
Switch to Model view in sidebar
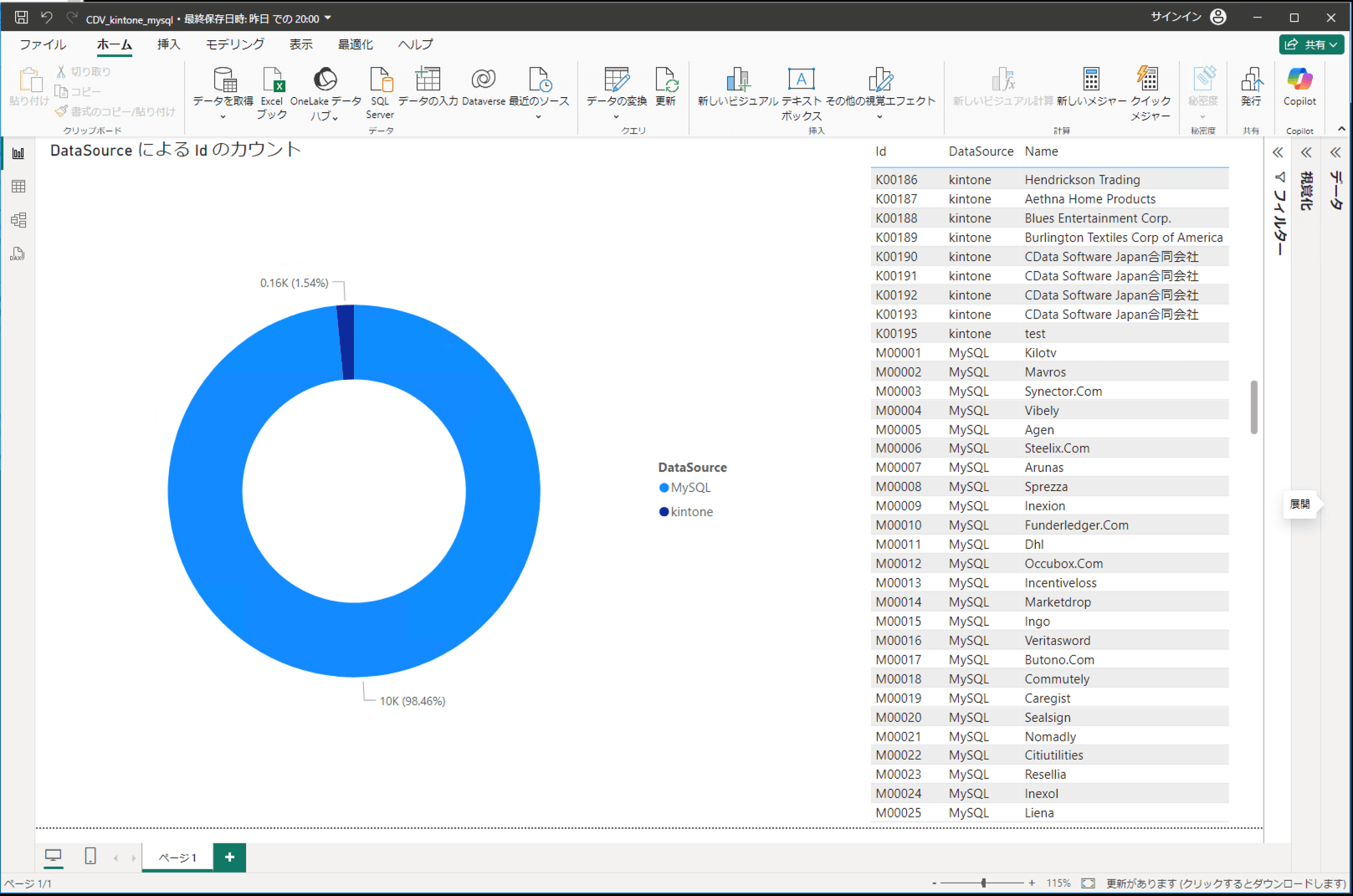pyautogui.click(x=18, y=220)
